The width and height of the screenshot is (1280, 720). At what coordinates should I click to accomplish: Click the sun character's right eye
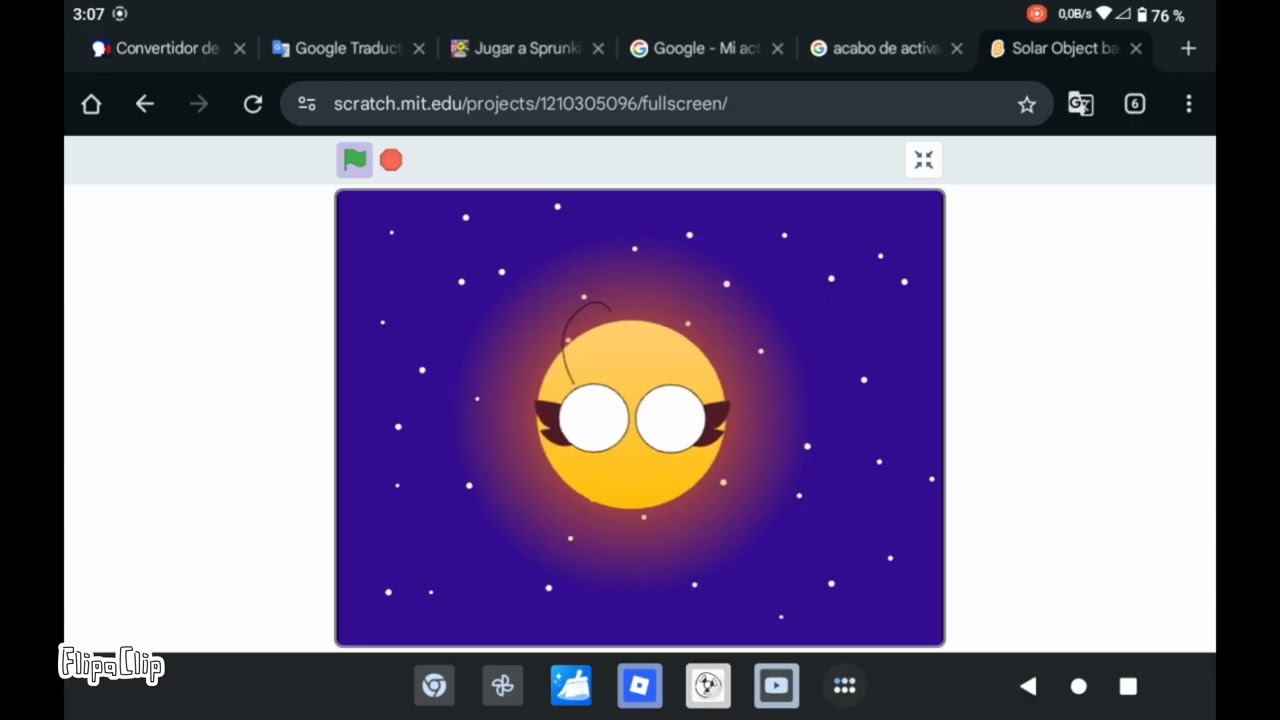670,418
